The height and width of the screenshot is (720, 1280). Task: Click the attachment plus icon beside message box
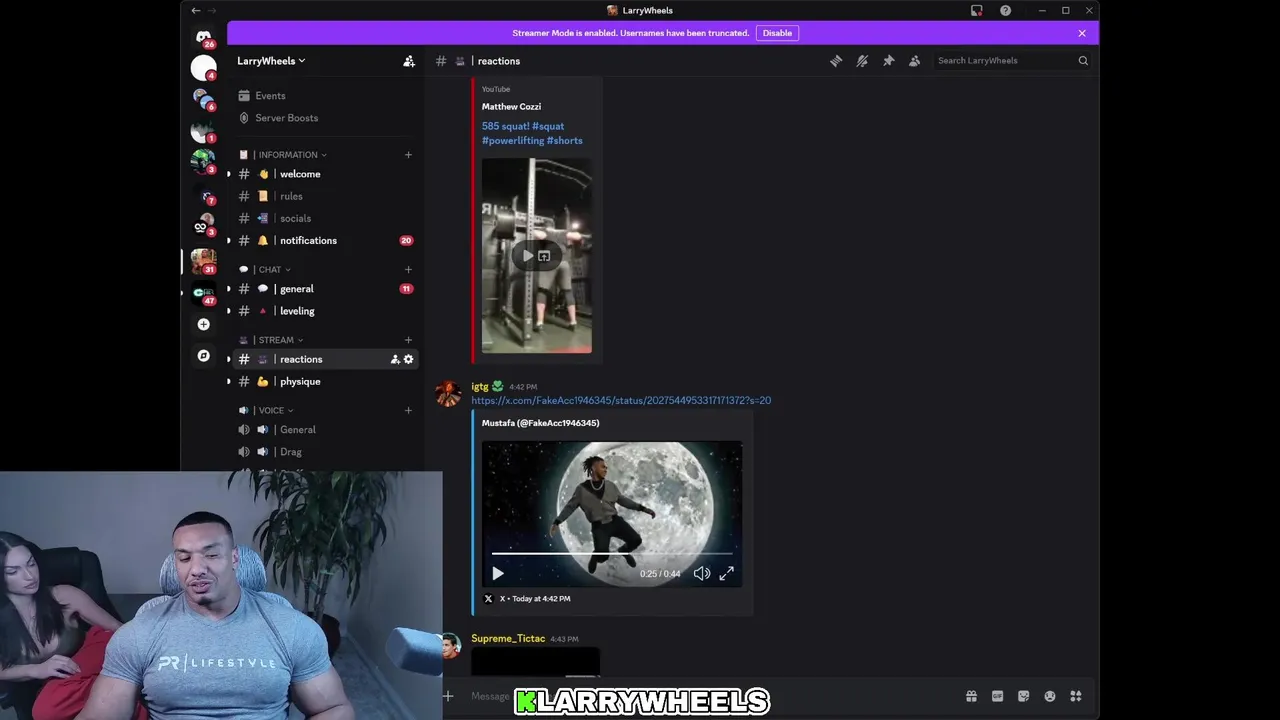[x=448, y=696]
